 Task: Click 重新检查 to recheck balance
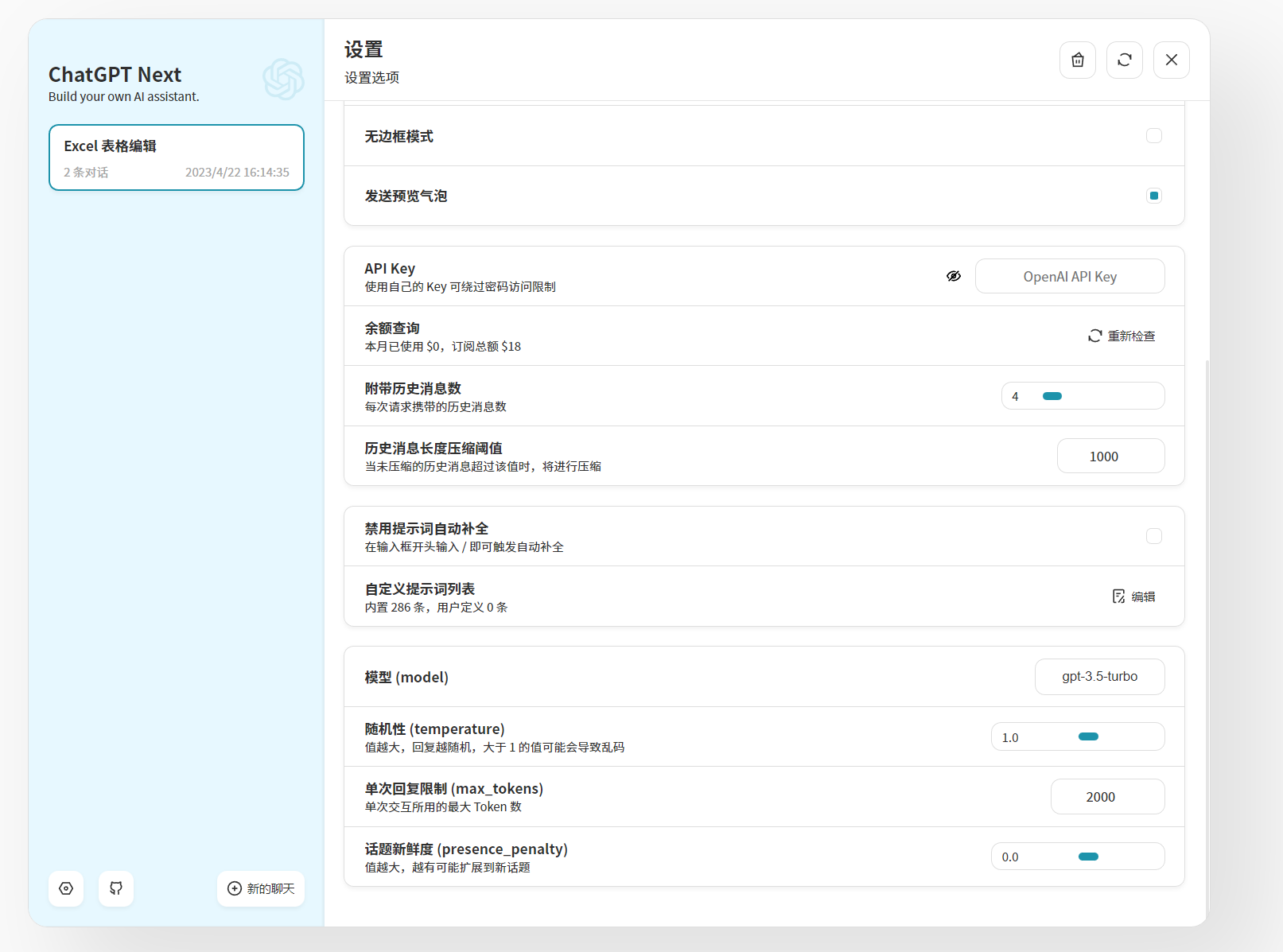coord(1122,336)
